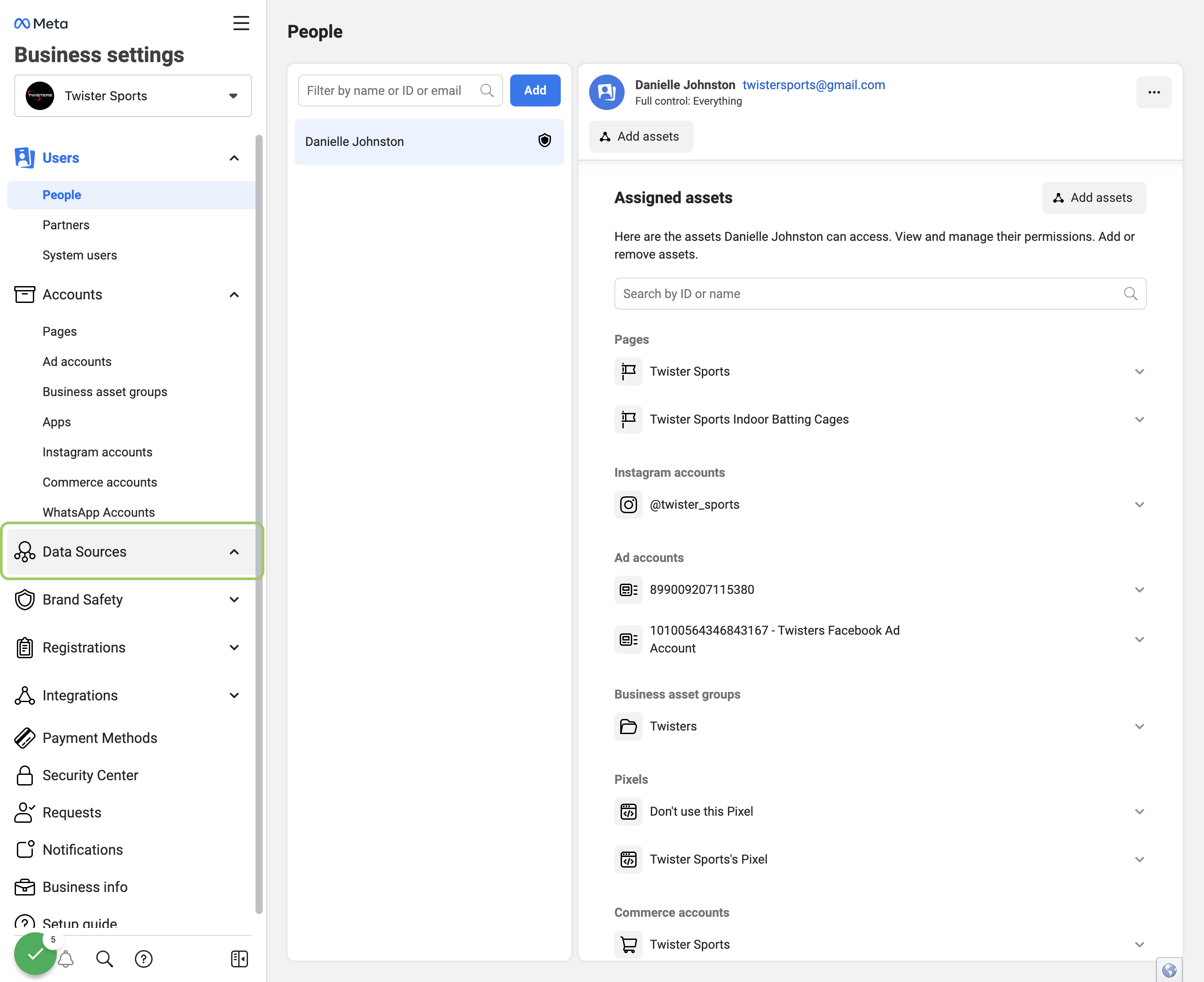Click the Filter by name or ID field
This screenshot has width=1204, height=982.
(x=399, y=90)
